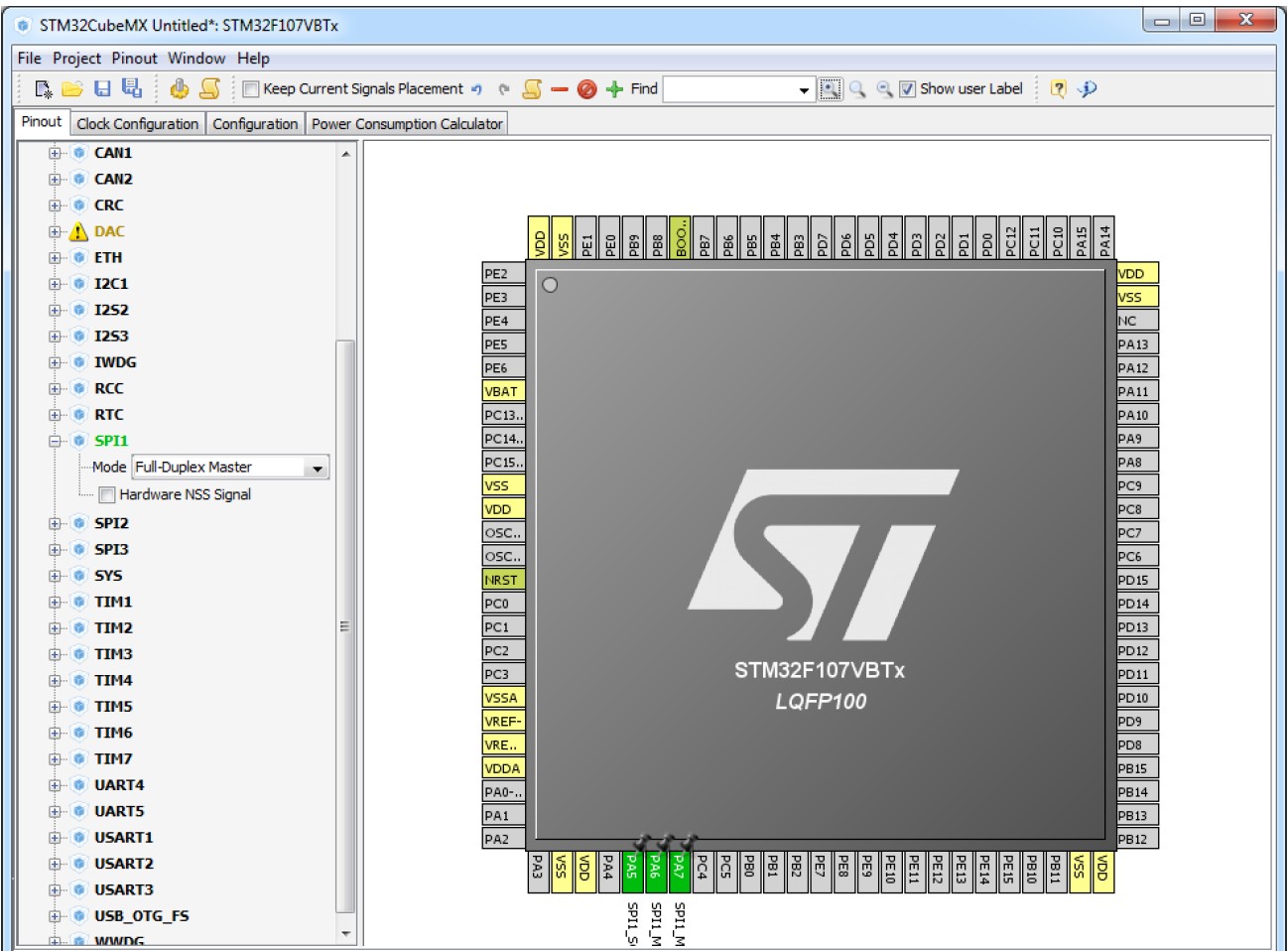Click the peripheral tree vertical scrollbar thumb
The height and width of the screenshot is (951, 1288).
[345, 626]
